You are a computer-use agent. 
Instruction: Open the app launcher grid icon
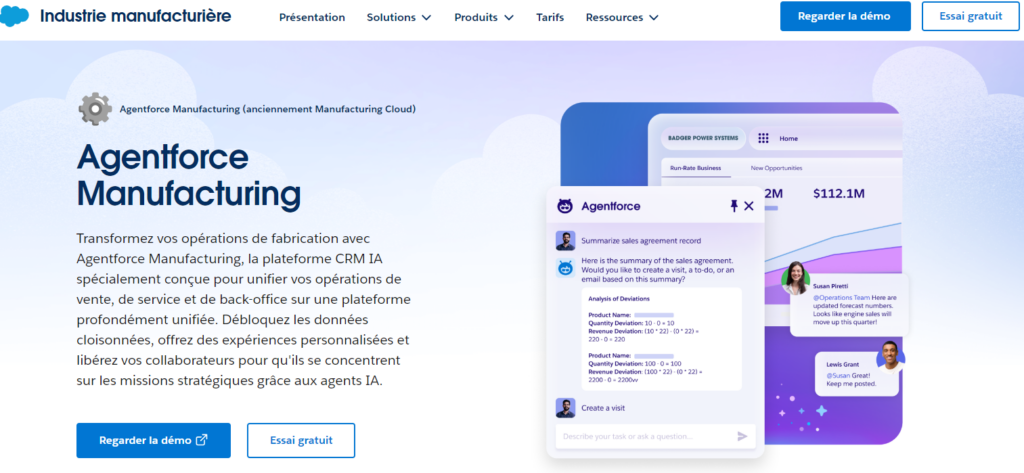(763, 139)
